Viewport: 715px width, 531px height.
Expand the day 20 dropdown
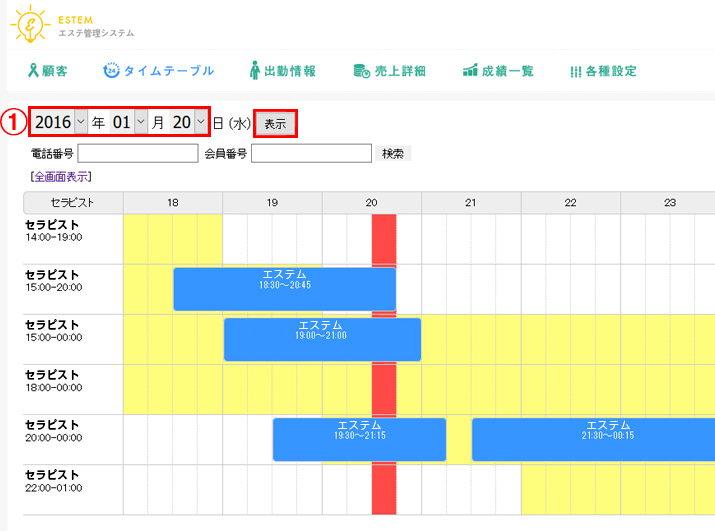[189, 123]
